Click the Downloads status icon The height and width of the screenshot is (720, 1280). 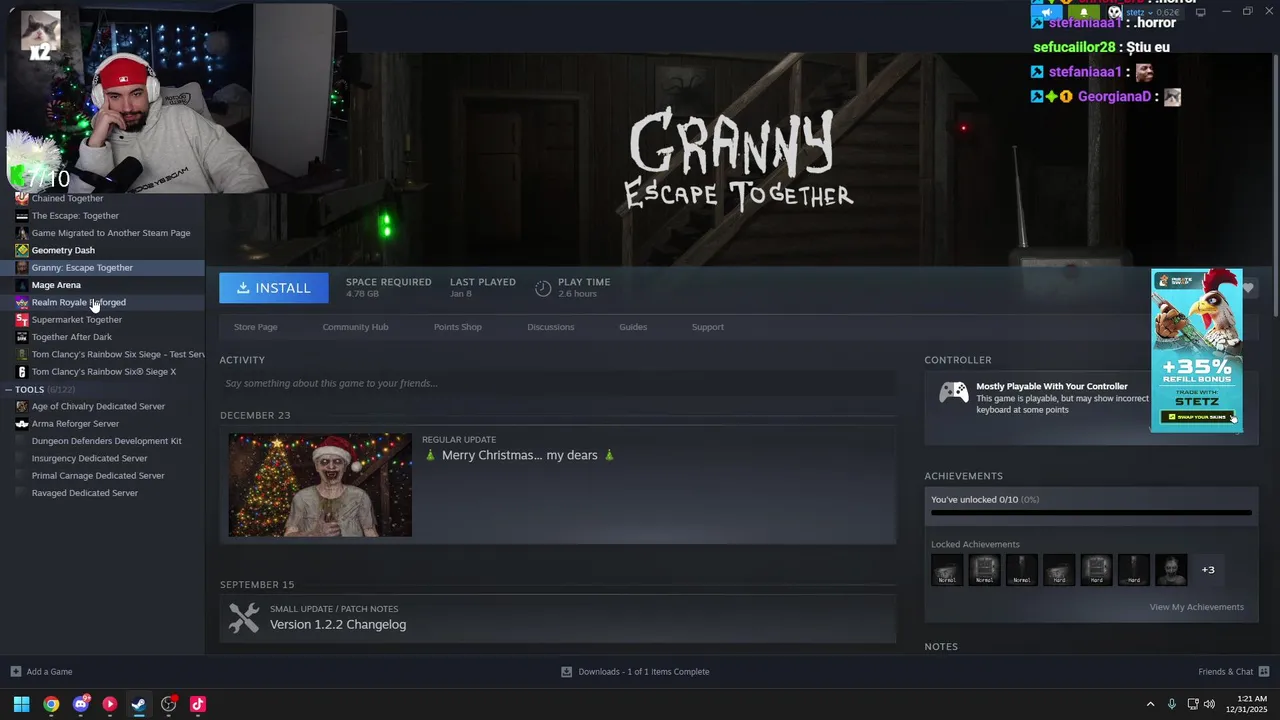point(567,672)
